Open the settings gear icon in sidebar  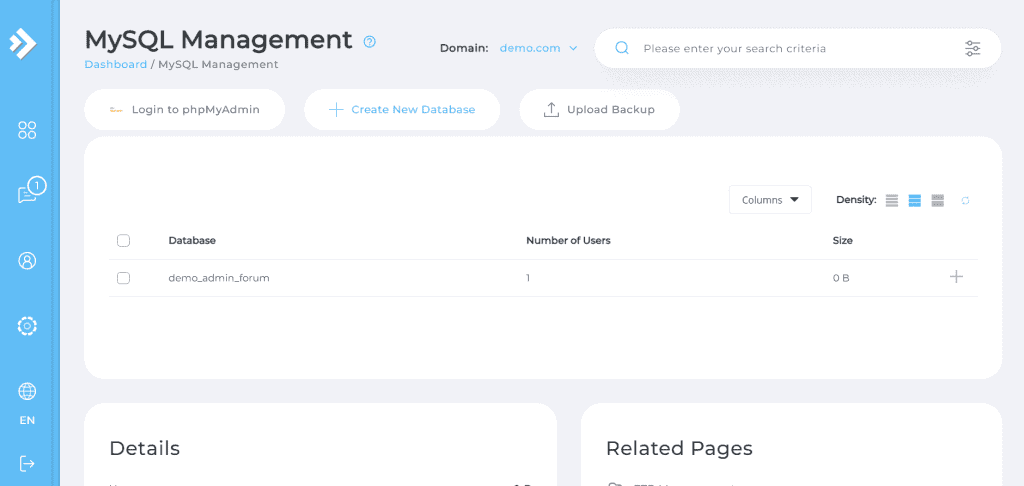click(x=27, y=326)
